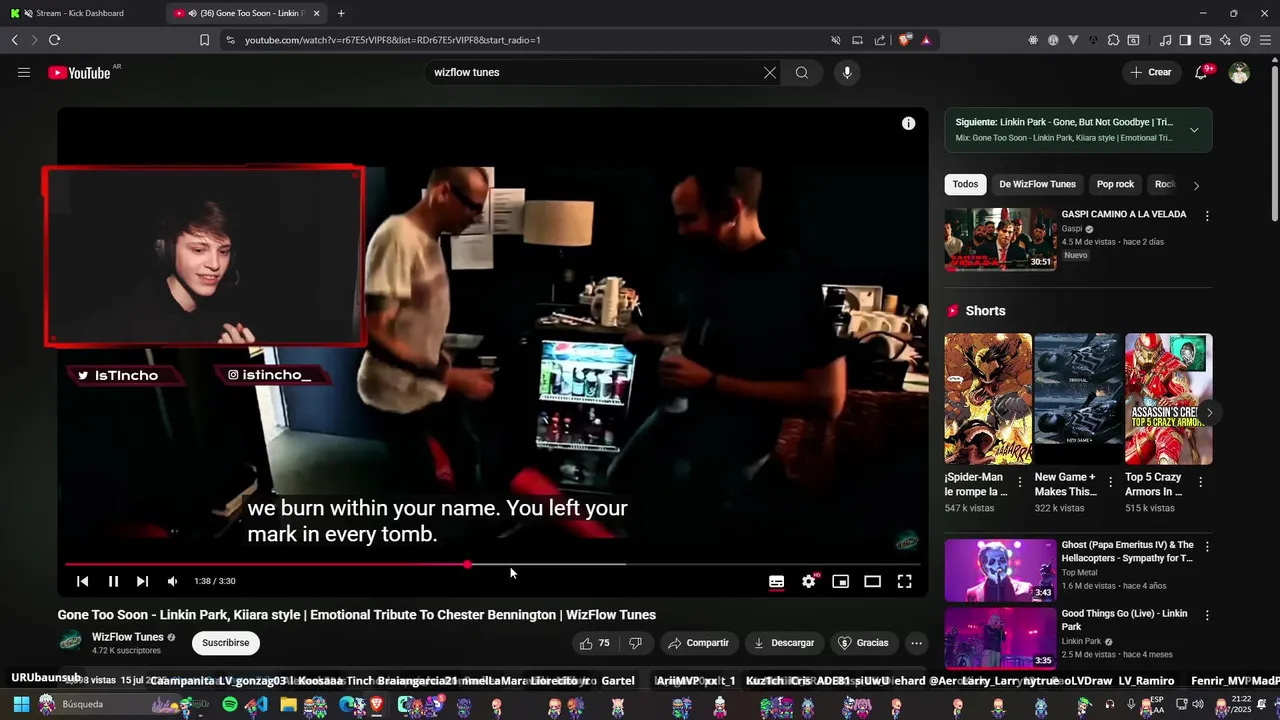Open GASPI CAMINO A LA VELADA thumbnail
The image size is (1280, 720).
(1000, 239)
